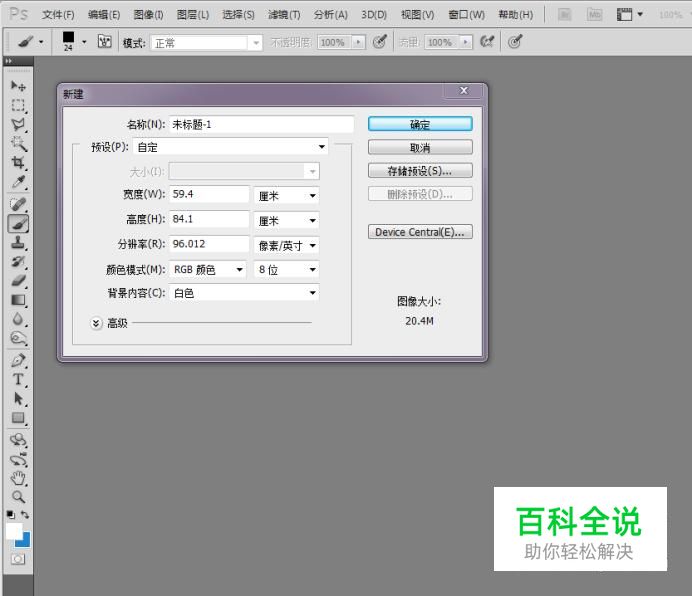The width and height of the screenshot is (692, 596).
Task: Select the Rectangle shape tool
Action: point(18,418)
